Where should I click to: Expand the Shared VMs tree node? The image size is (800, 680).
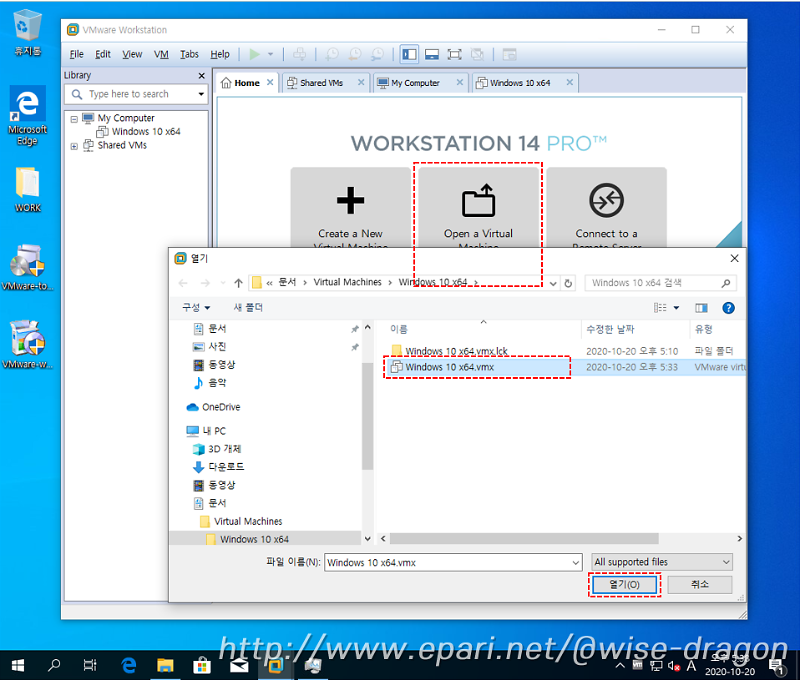[x=74, y=146]
